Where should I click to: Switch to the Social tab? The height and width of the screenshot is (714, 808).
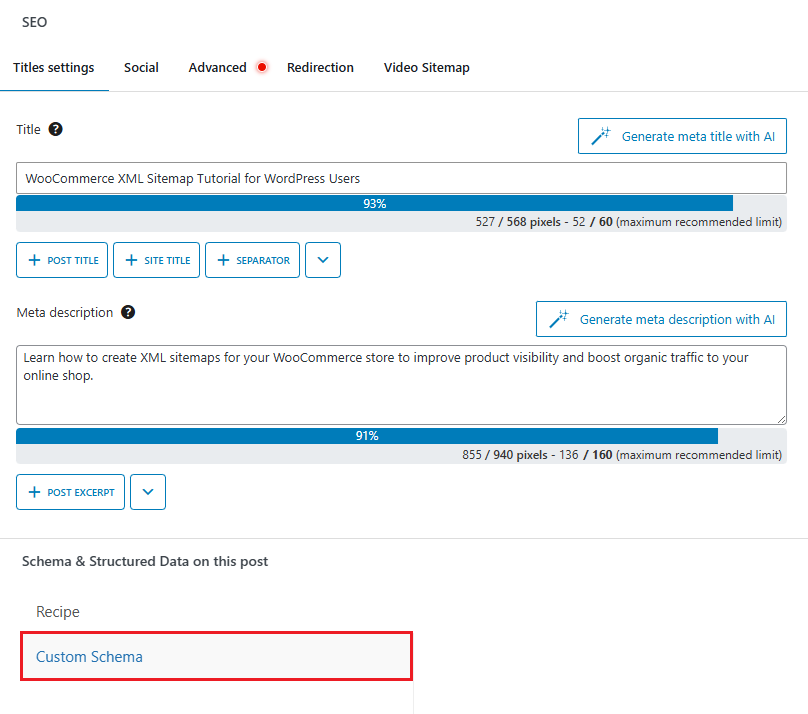tap(141, 68)
